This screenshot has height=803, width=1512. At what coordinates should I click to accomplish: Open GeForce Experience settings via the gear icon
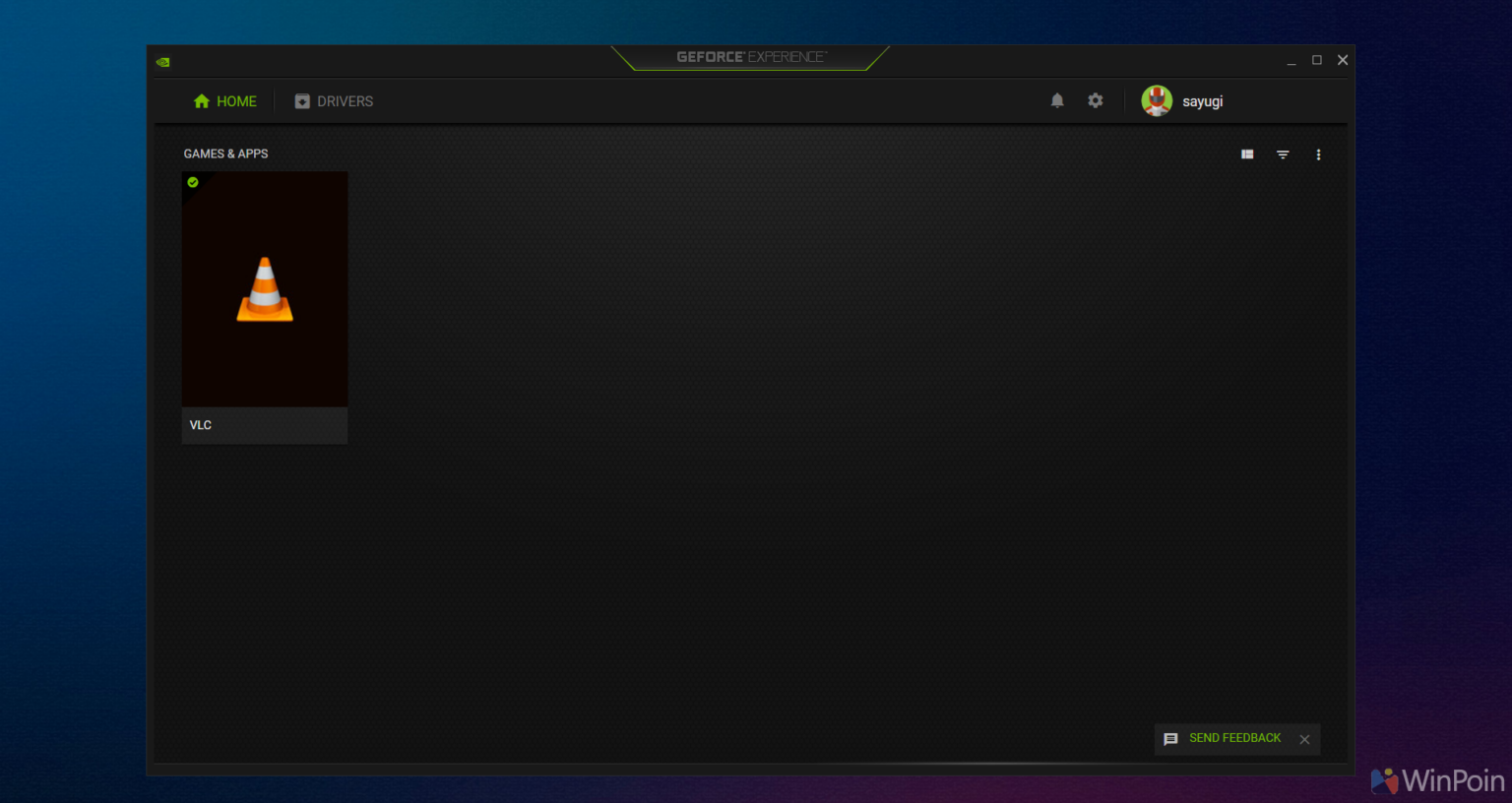[1095, 100]
